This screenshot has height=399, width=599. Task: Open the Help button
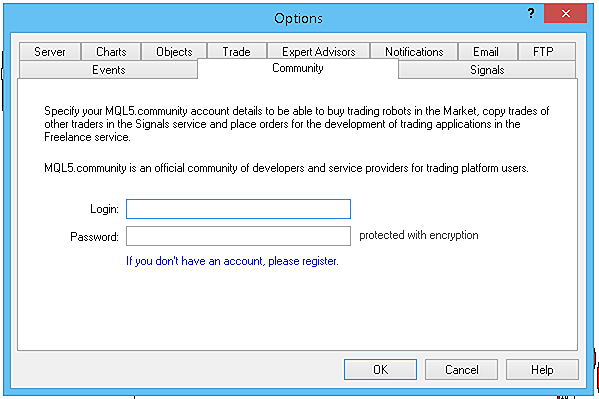point(542,370)
